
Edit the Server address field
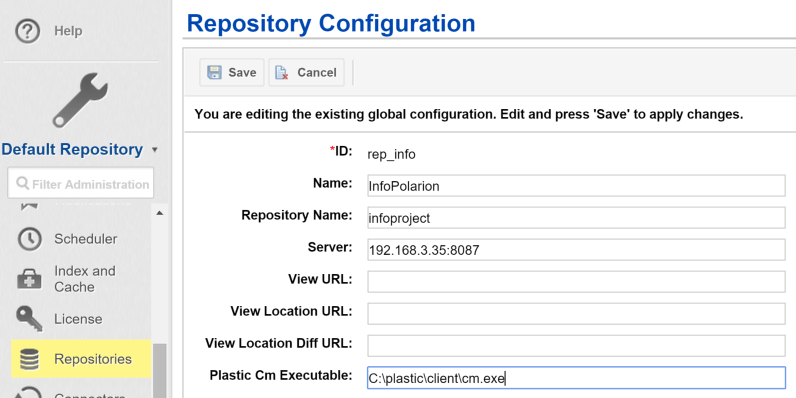[576, 250]
